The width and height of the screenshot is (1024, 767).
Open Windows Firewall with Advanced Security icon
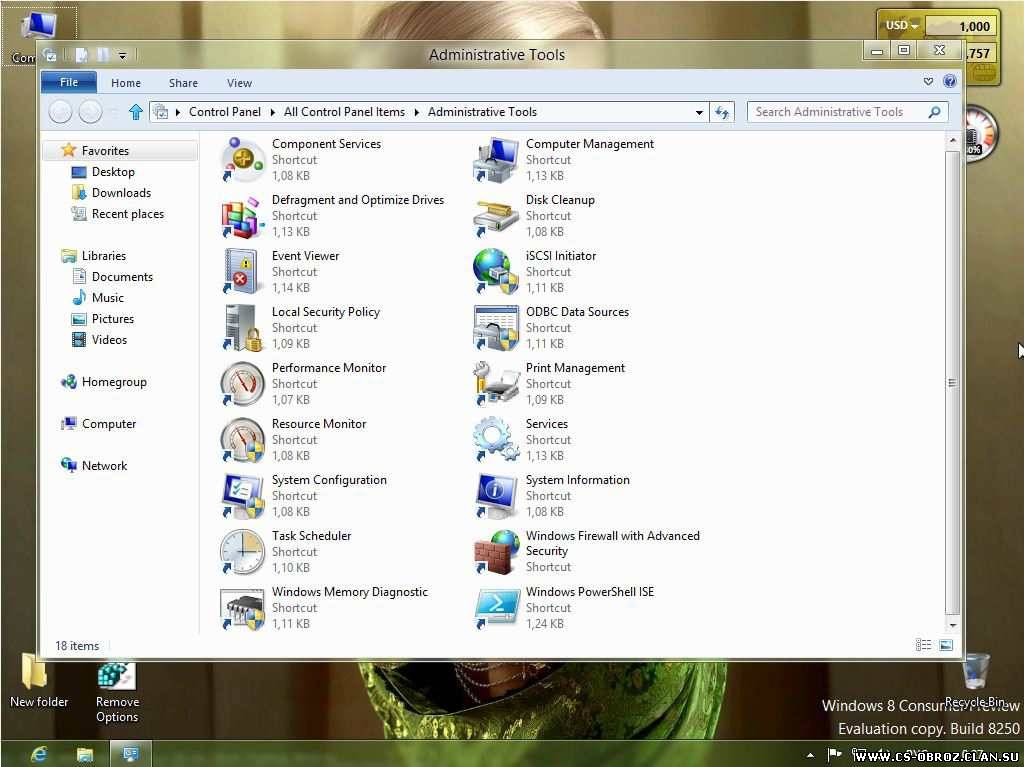pyautogui.click(x=497, y=551)
